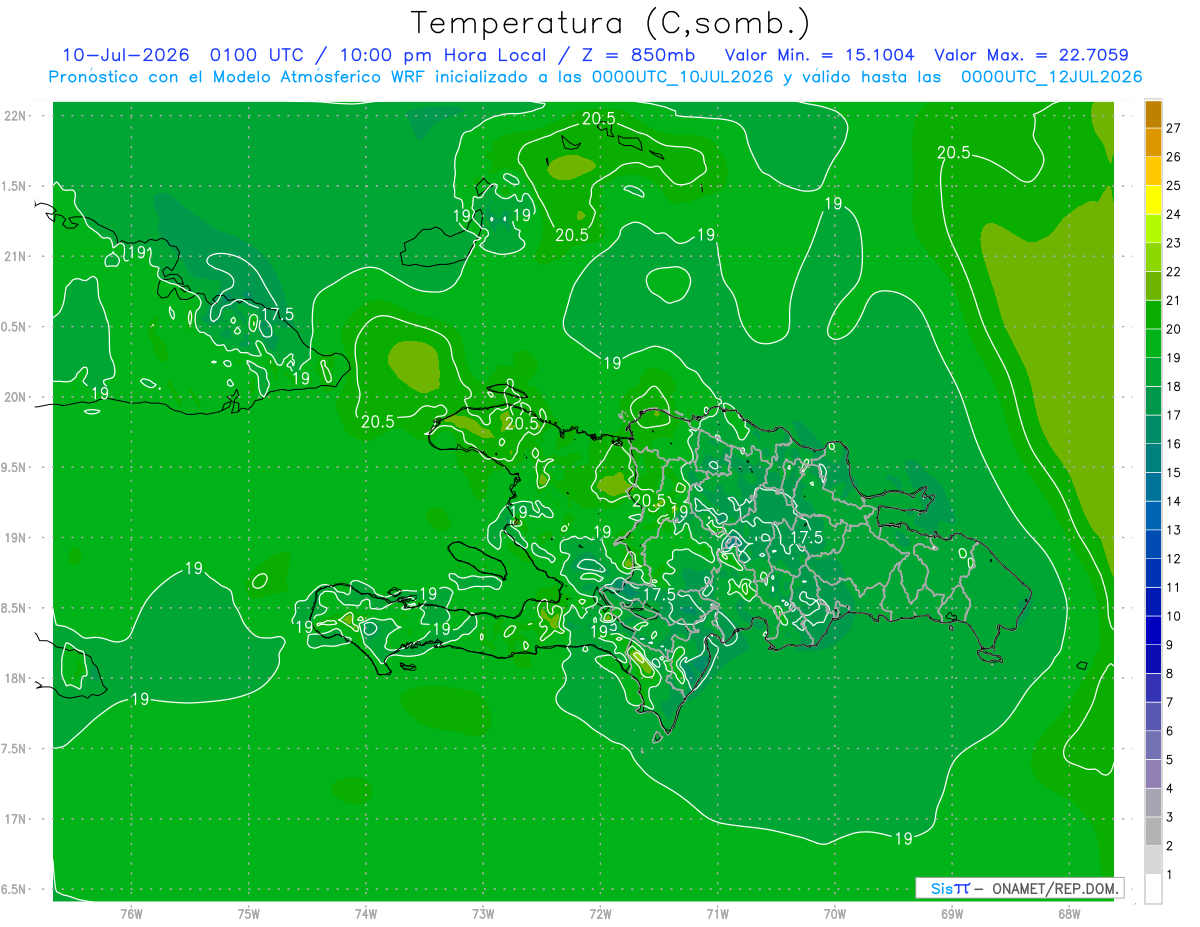
Task: Pick the white swatch at colorbar bottom
Action: (x=1153, y=889)
